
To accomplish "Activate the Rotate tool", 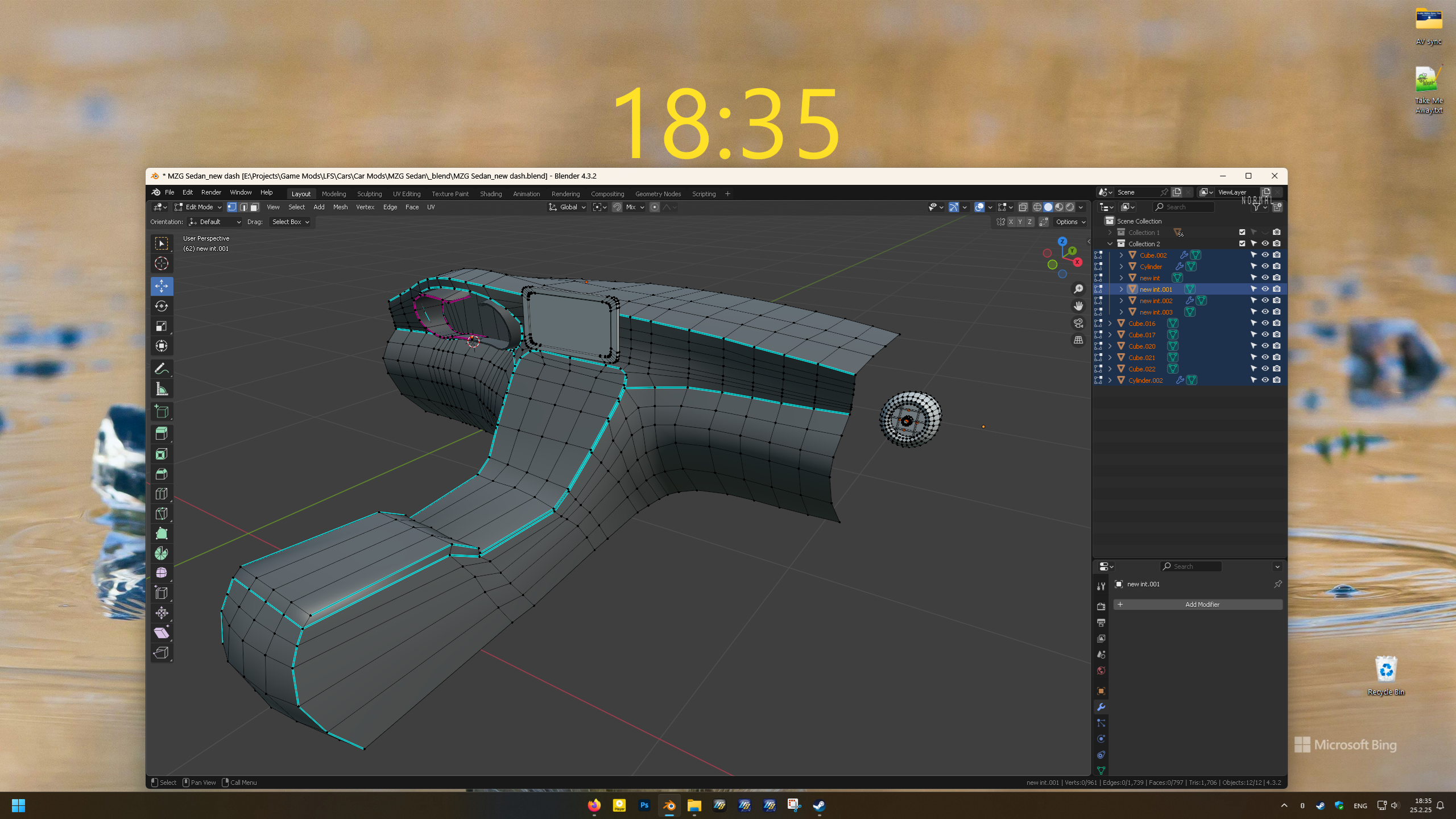I will [x=162, y=306].
